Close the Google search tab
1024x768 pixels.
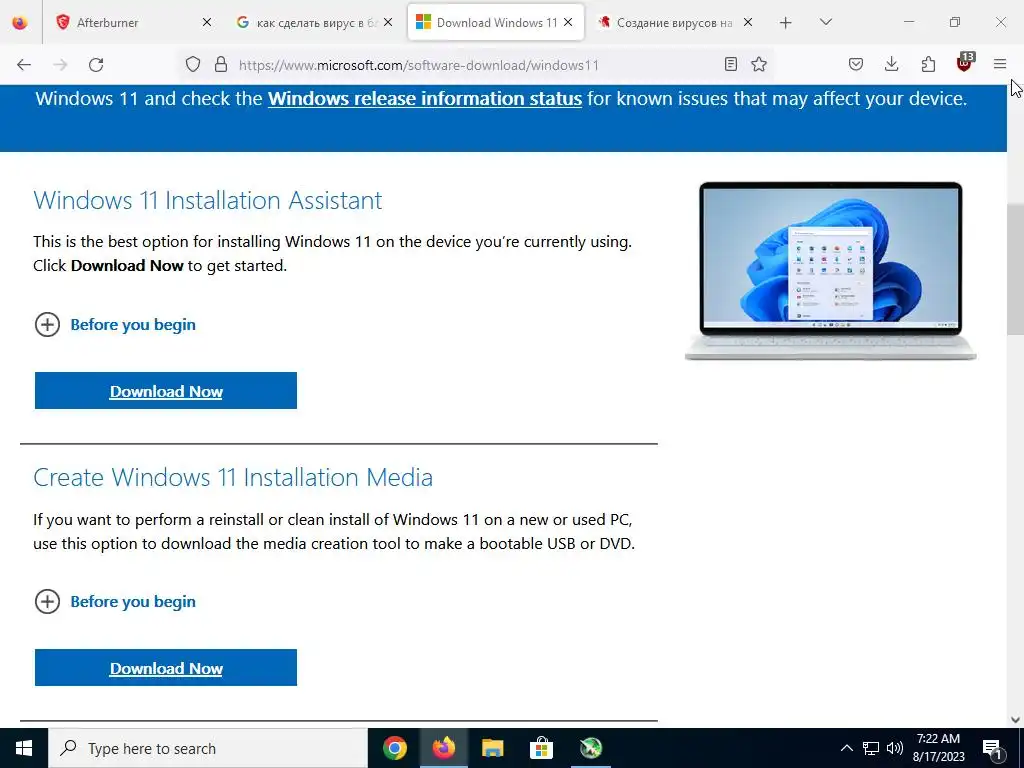point(388,22)
